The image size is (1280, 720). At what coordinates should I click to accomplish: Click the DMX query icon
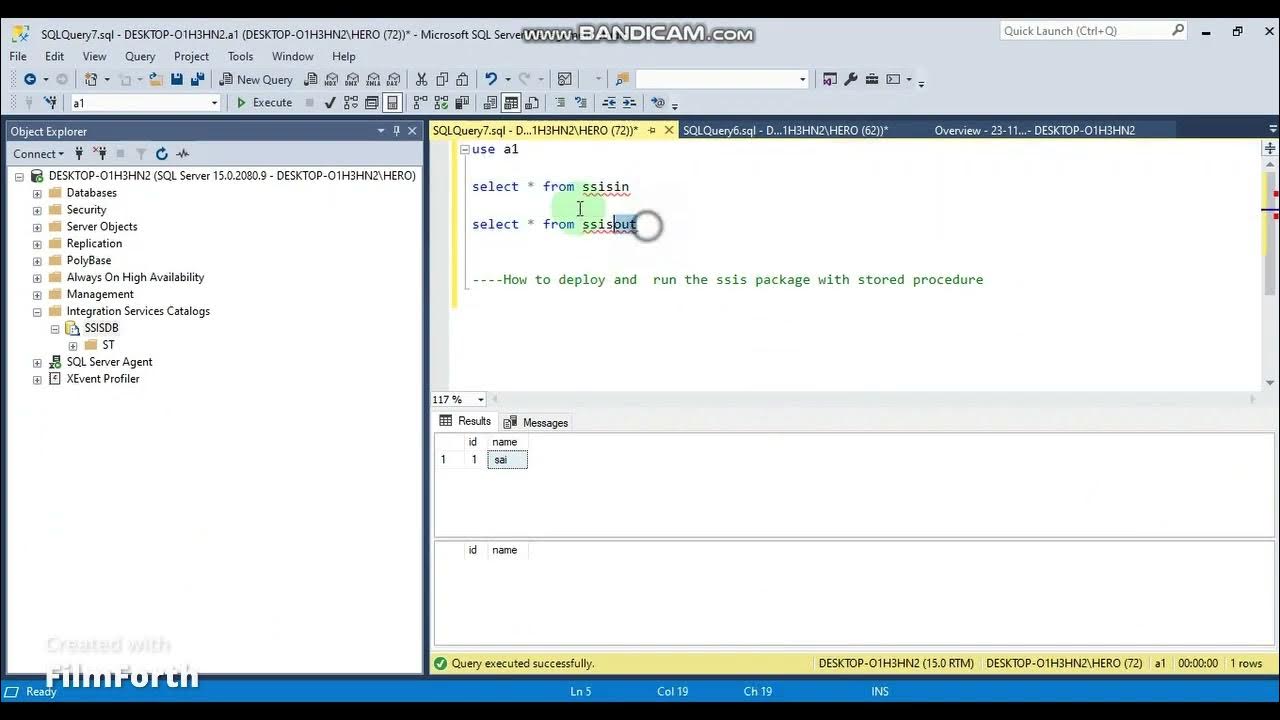(352, 79)
